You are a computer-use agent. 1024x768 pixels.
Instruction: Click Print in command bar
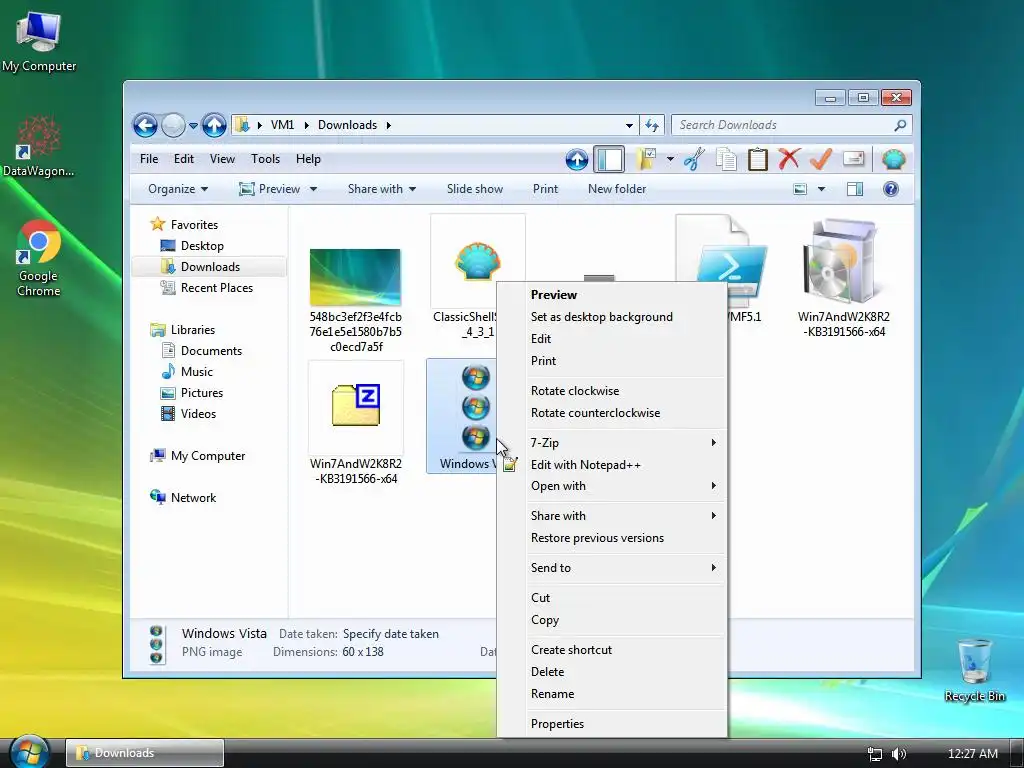pos(545,189)
